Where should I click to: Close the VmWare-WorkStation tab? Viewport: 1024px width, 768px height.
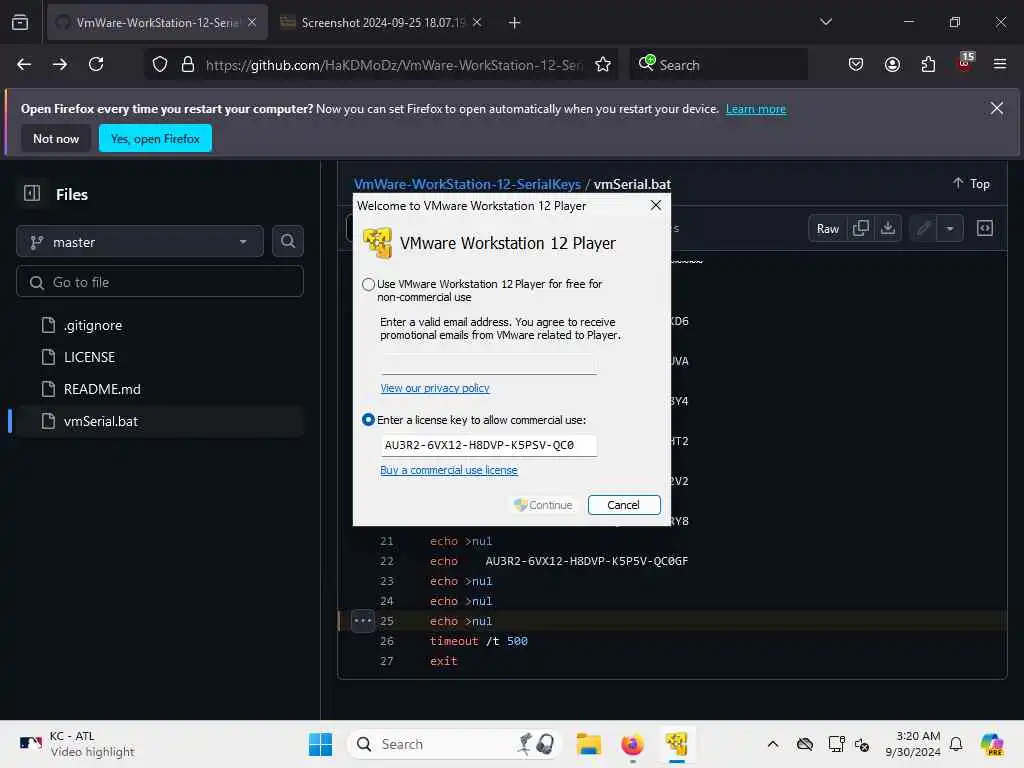(x=252, y=23)
